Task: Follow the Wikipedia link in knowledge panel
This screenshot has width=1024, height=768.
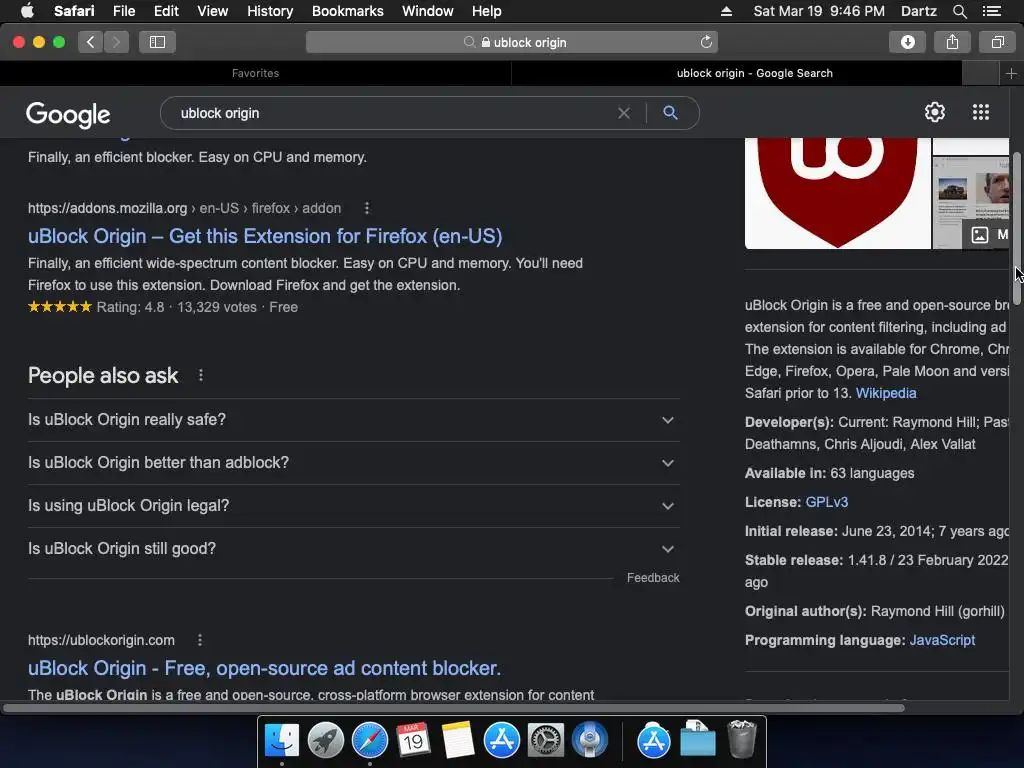Action: click(886, 393)
